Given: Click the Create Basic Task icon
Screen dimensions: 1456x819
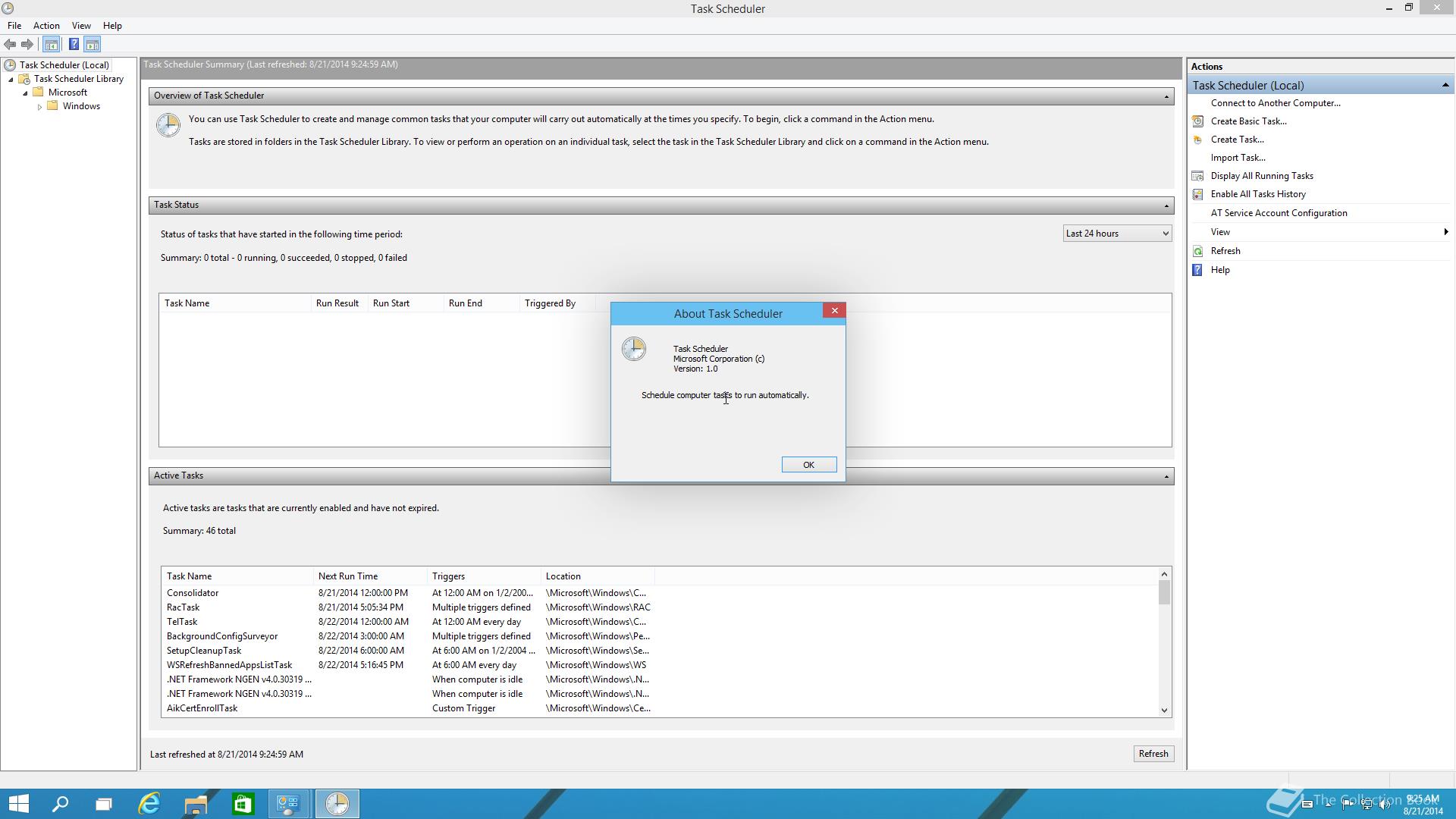Looking at the screenshot, I should click(x=1198, y=121).
